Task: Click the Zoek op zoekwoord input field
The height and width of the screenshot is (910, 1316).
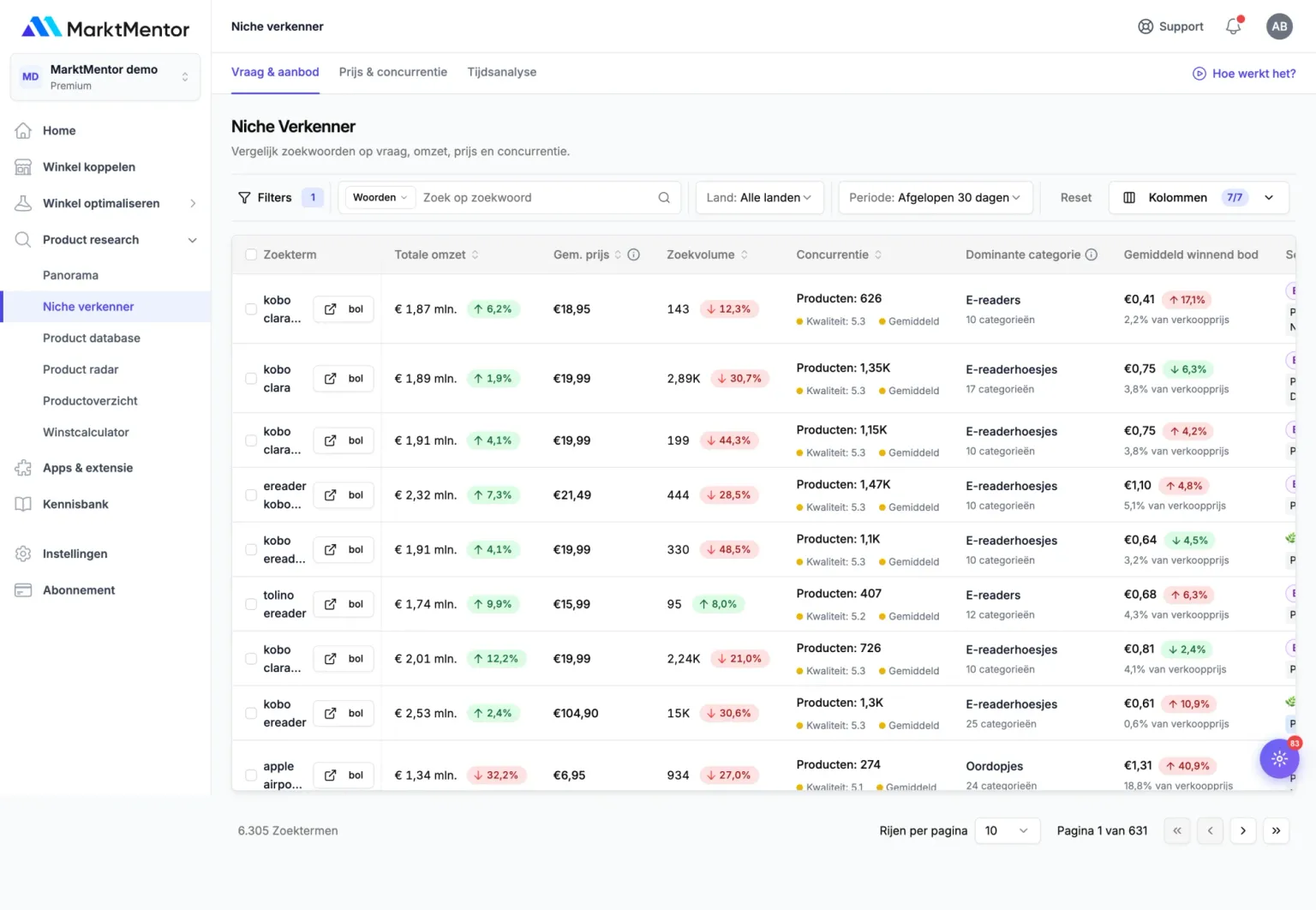Action: 537,198
